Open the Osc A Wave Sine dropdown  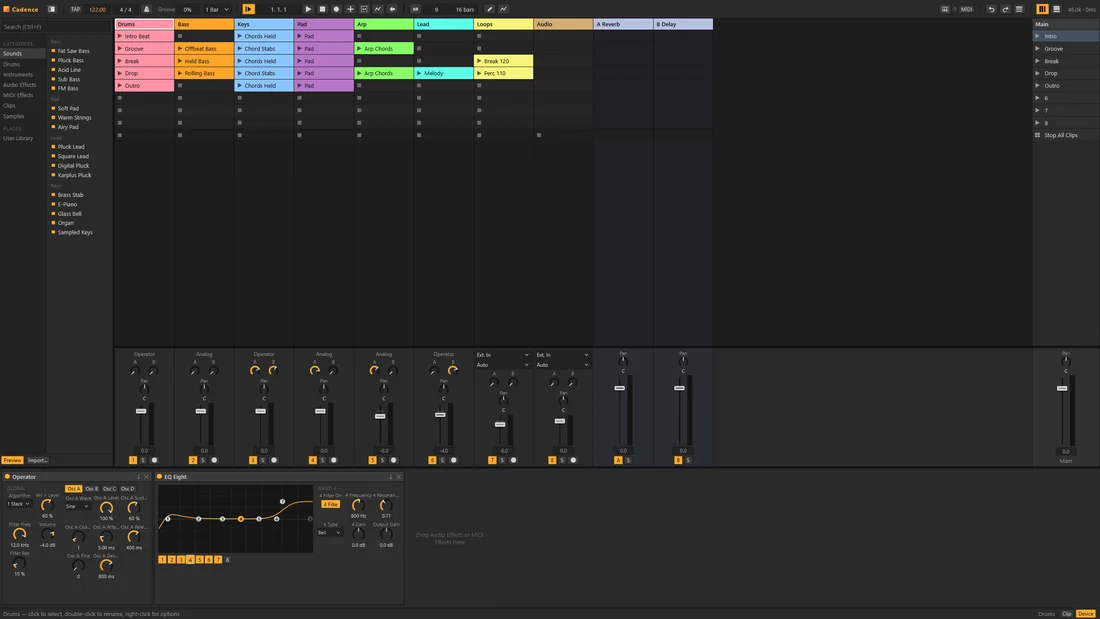(x=77, y=506)
